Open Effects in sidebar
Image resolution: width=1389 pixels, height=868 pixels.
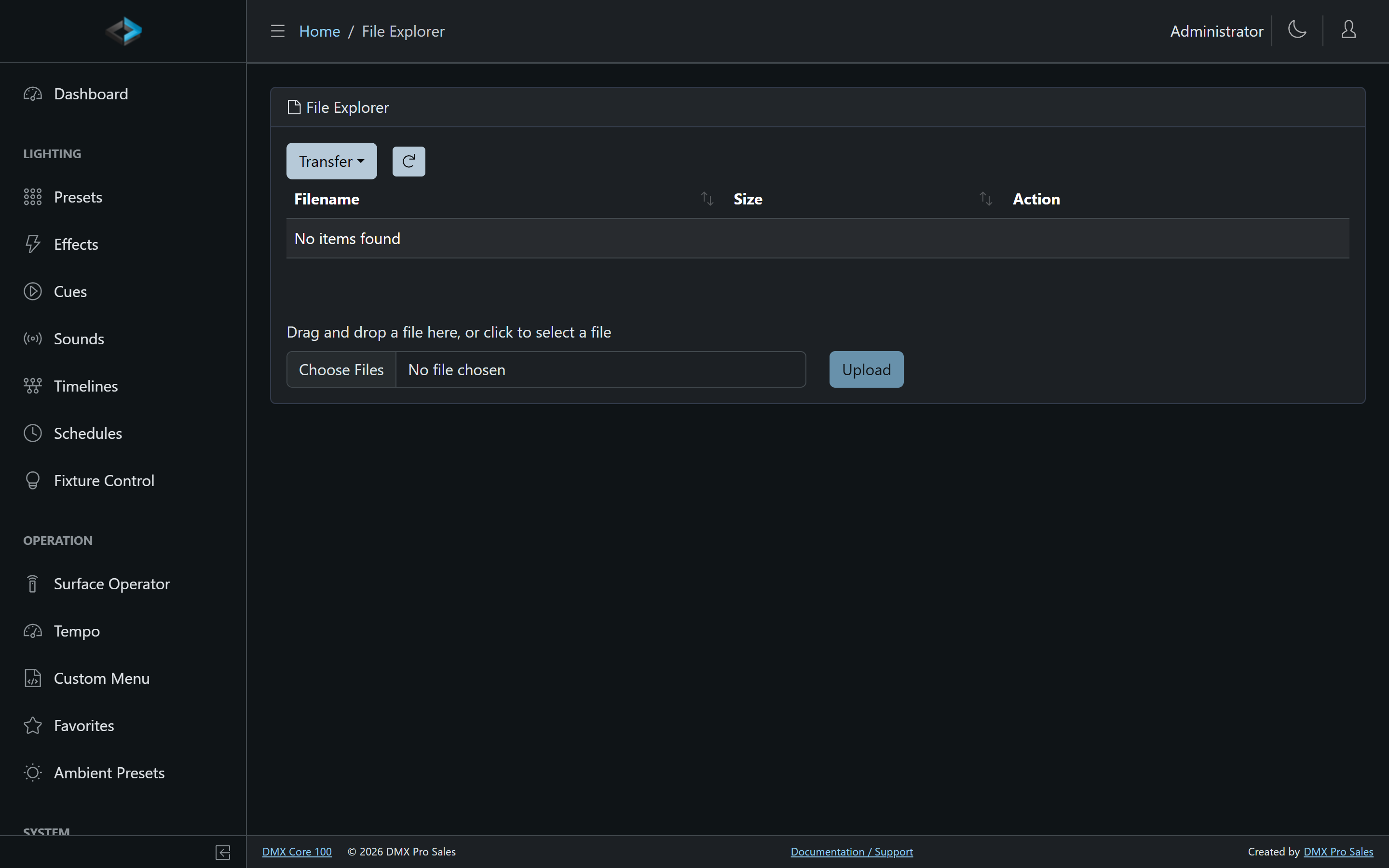click(x=76, y=244)
